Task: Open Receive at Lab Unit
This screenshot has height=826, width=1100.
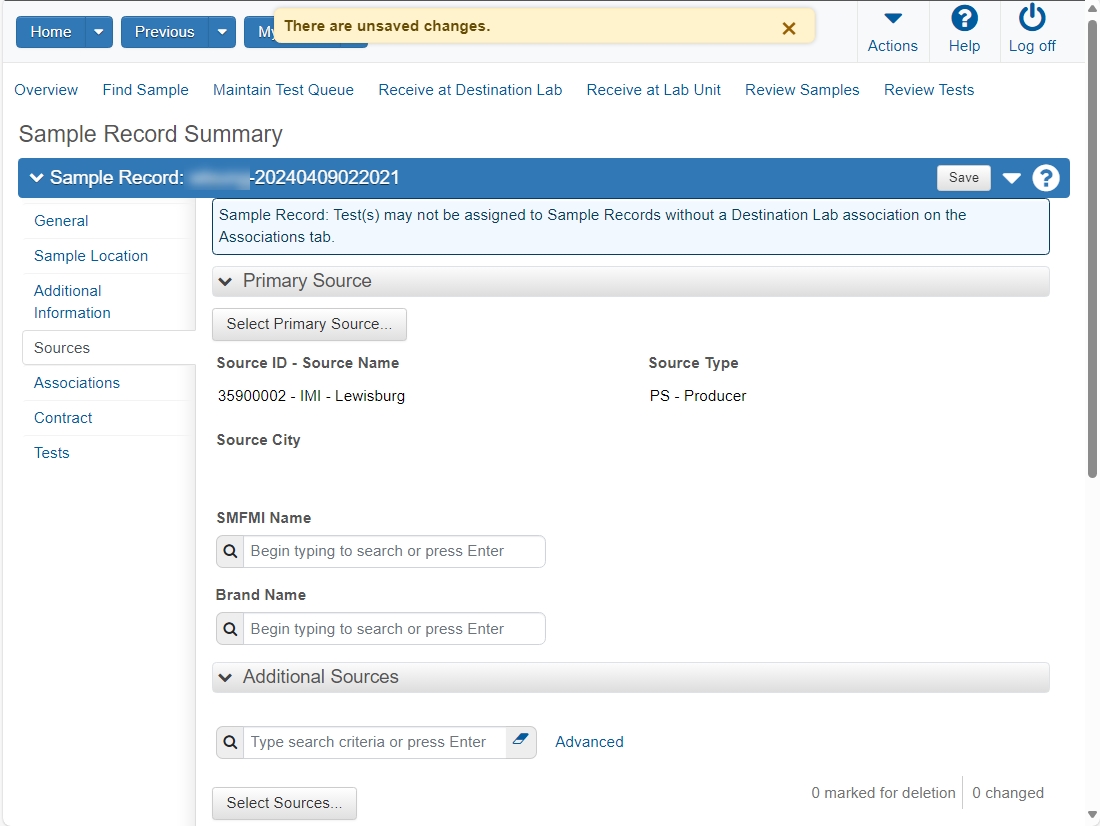Action: (x=653, y=90)
